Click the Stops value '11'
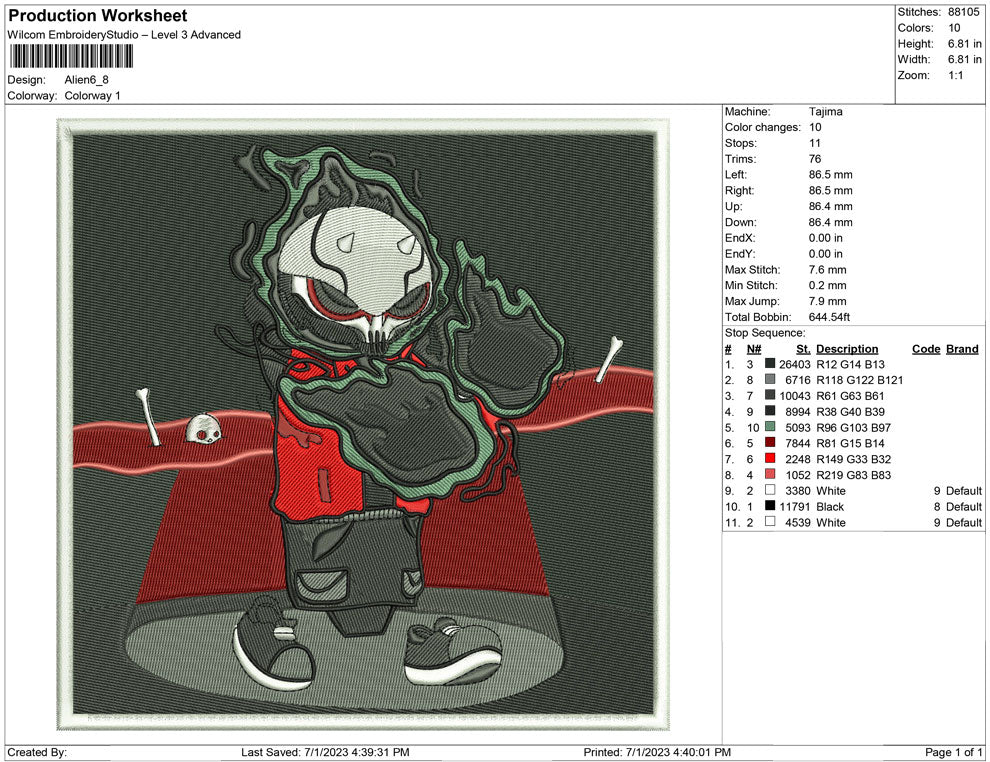The image size is (990, 762). click(x=814, y=143)
